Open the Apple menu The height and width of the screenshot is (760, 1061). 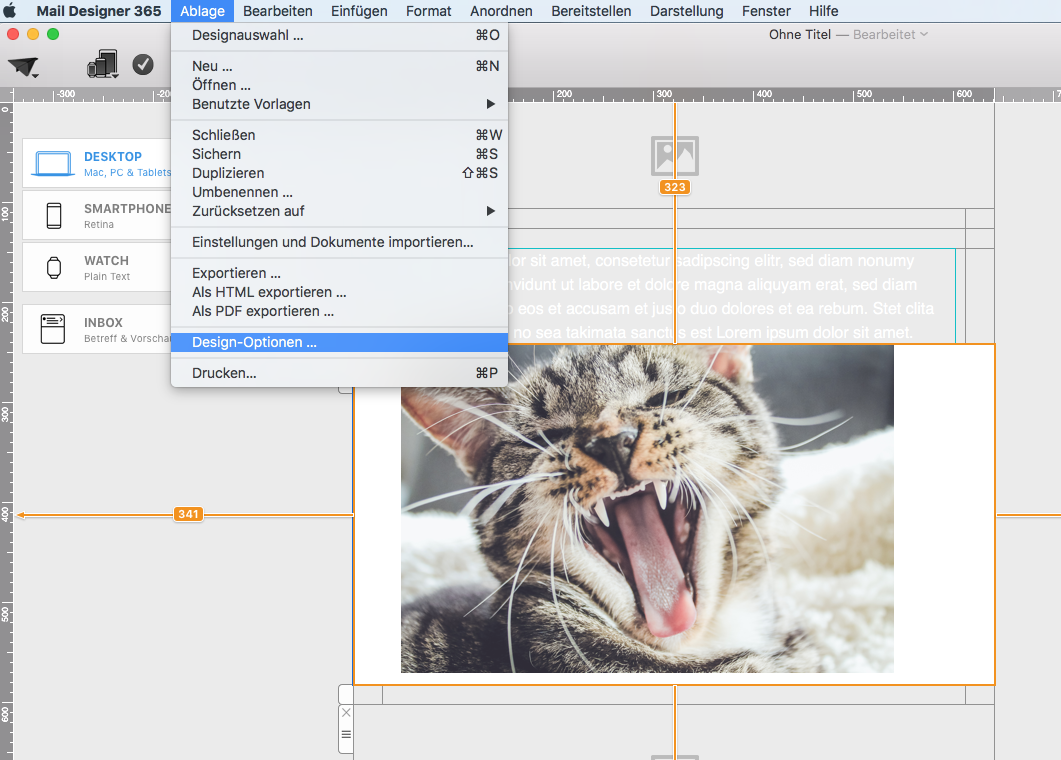[9, 11]
